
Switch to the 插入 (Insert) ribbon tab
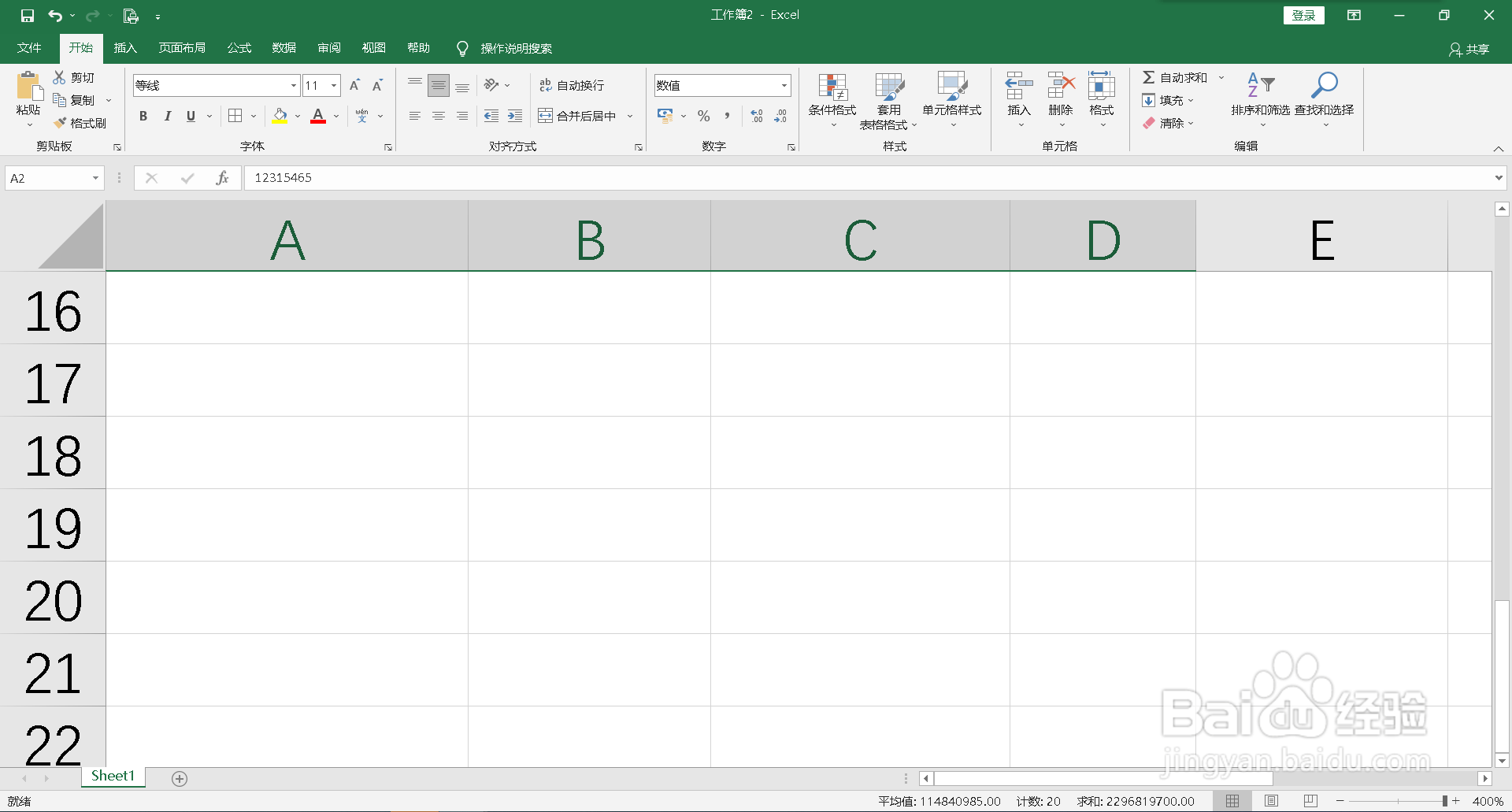click(125, 48)
